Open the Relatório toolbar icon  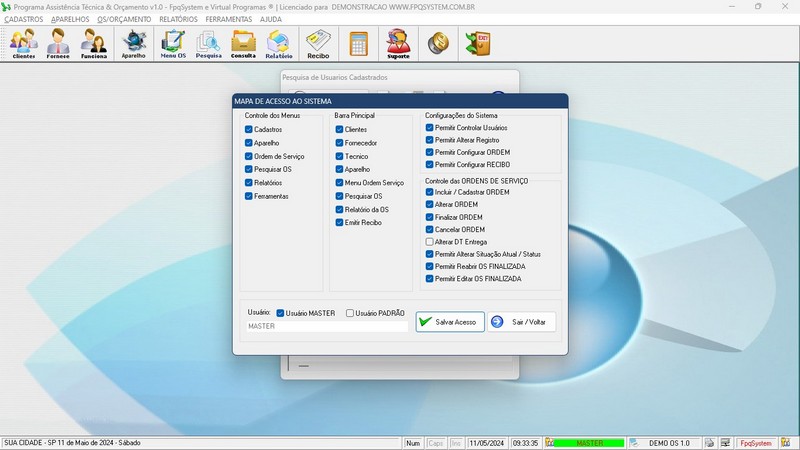(279, 44)
